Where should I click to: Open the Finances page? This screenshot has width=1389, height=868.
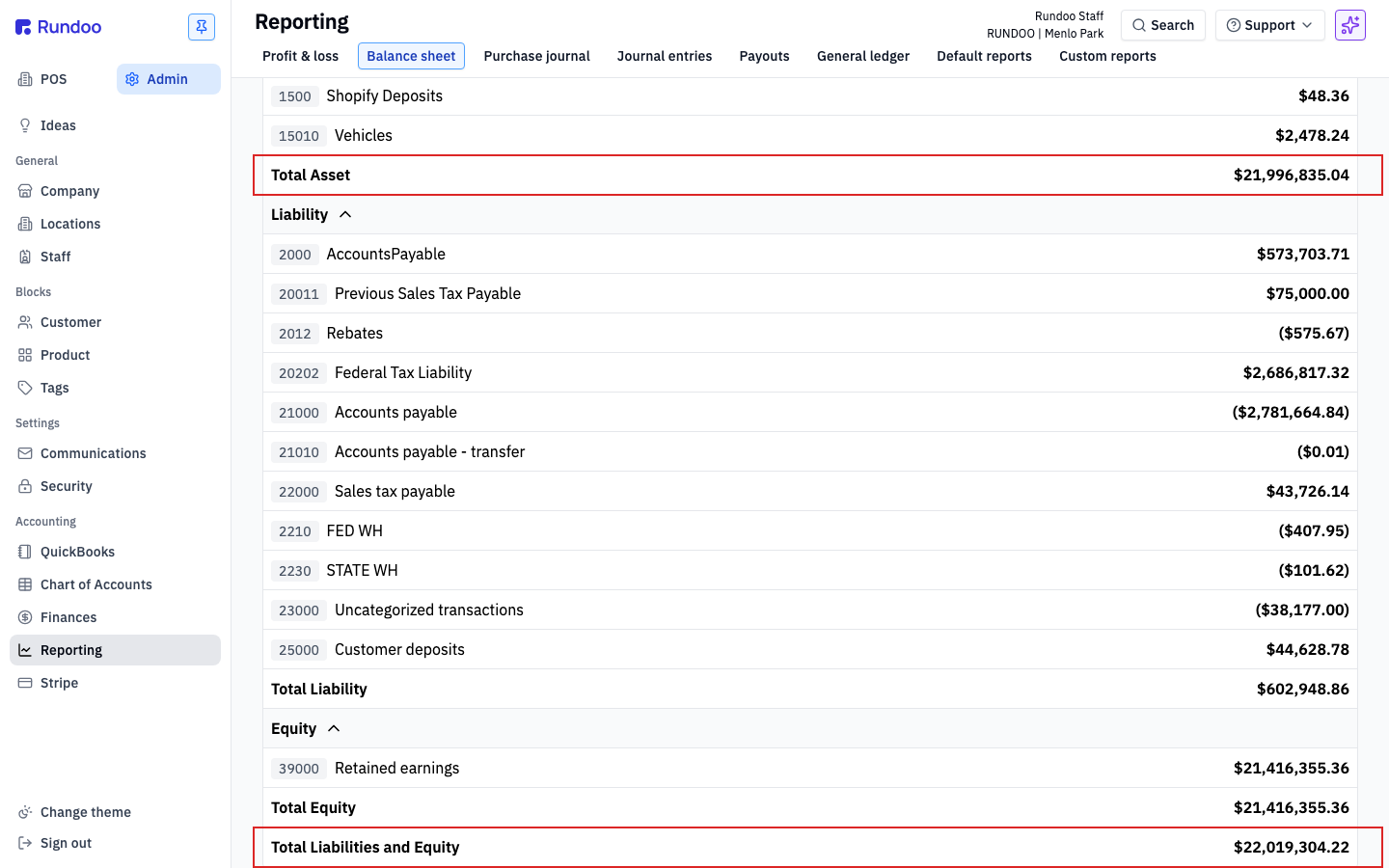tap(115, 617)
